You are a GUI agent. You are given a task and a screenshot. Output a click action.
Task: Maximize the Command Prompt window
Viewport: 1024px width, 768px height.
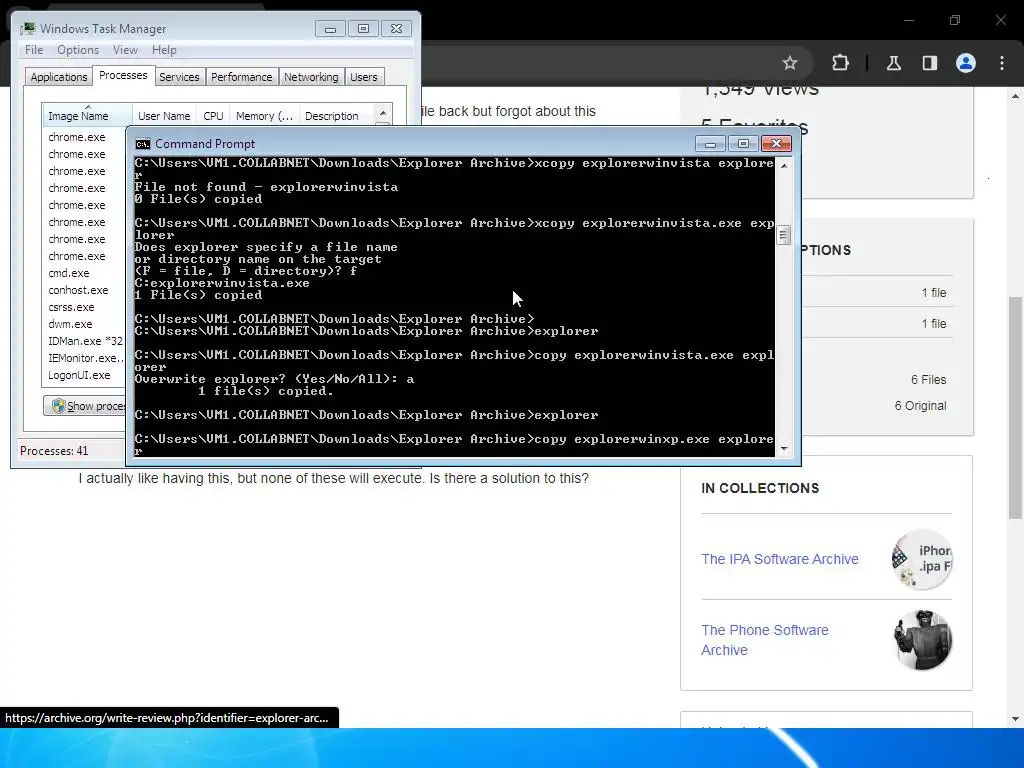click(743, 144)
